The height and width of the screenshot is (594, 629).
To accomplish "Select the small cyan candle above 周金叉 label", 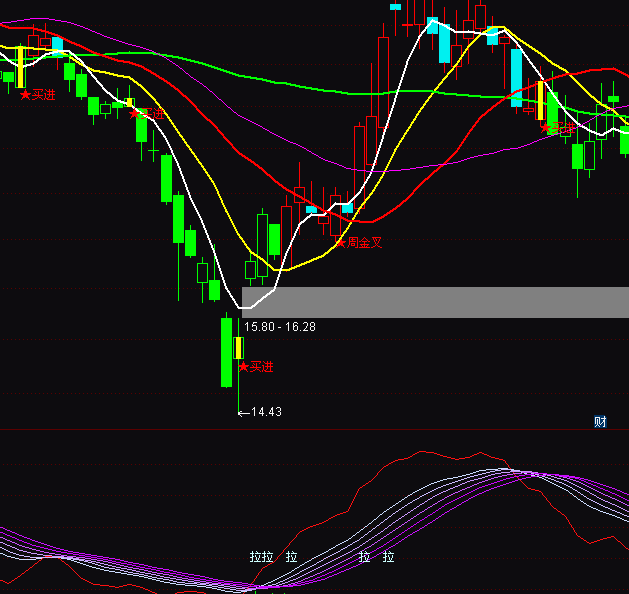I will [x=347, y=208].
